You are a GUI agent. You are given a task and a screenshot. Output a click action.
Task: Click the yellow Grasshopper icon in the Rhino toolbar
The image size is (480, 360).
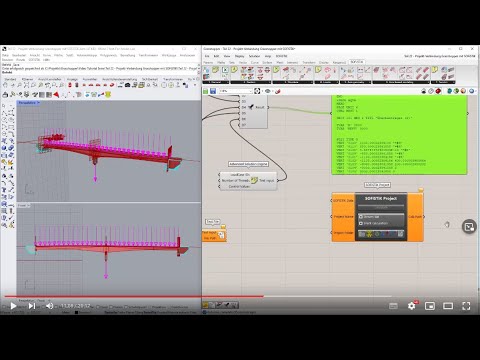click(108, 95)
